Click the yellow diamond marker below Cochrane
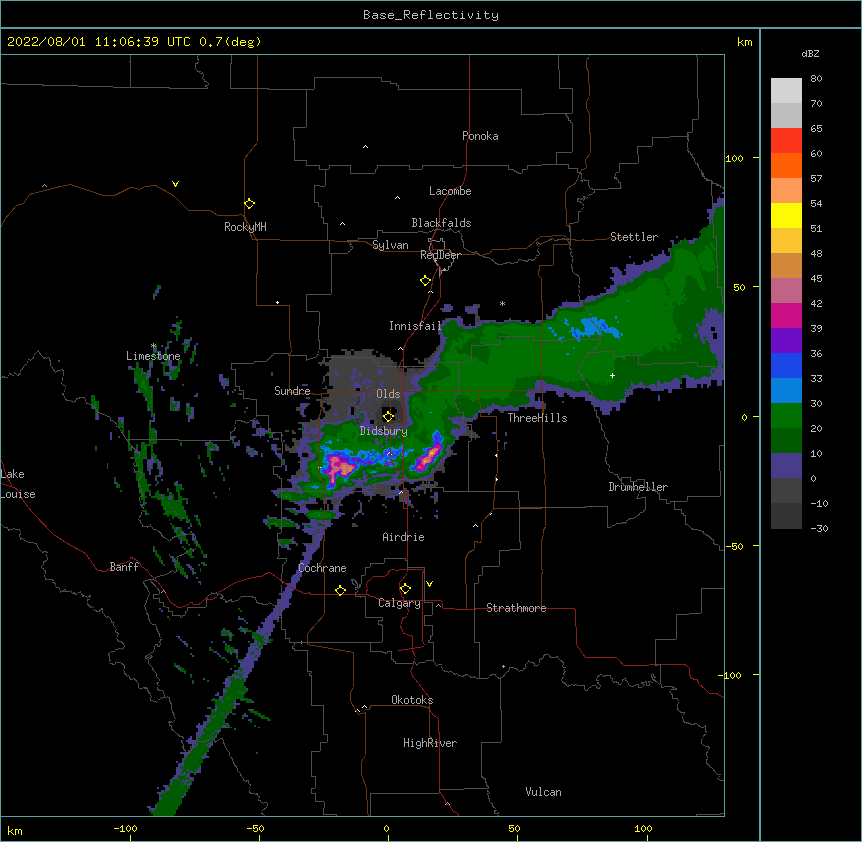Image resolution: width=862 pixels, height=842 pixels. (x=340, y=590)
